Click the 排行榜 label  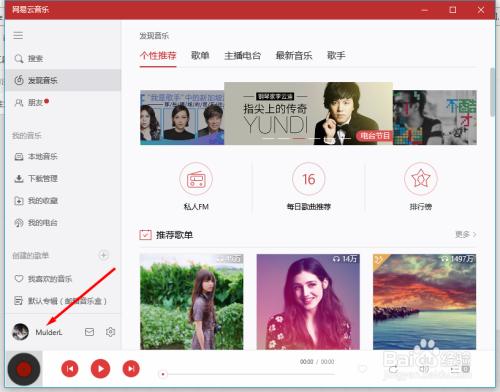pyautogui.click(x=421, y=207)
